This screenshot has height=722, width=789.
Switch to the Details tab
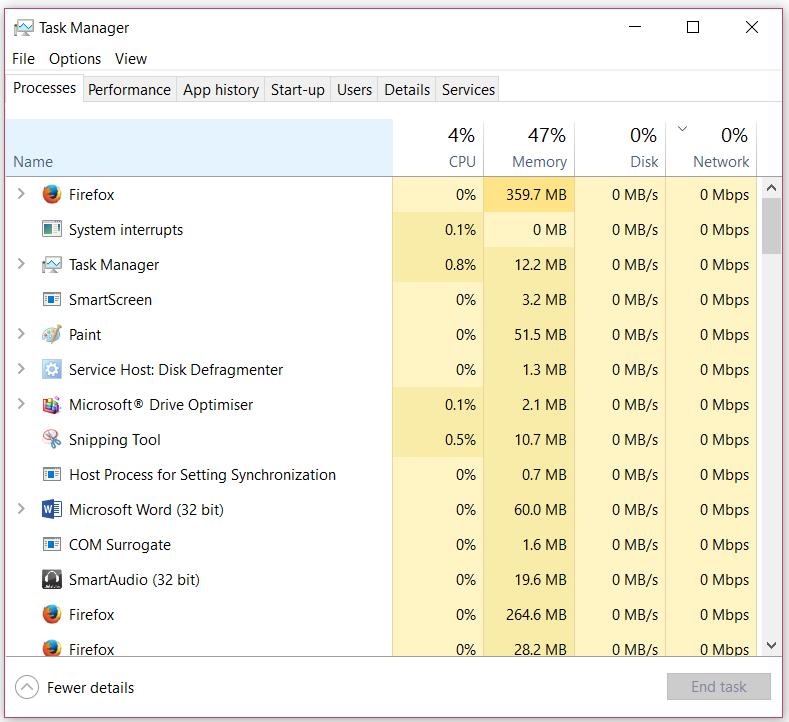(407, 90)
